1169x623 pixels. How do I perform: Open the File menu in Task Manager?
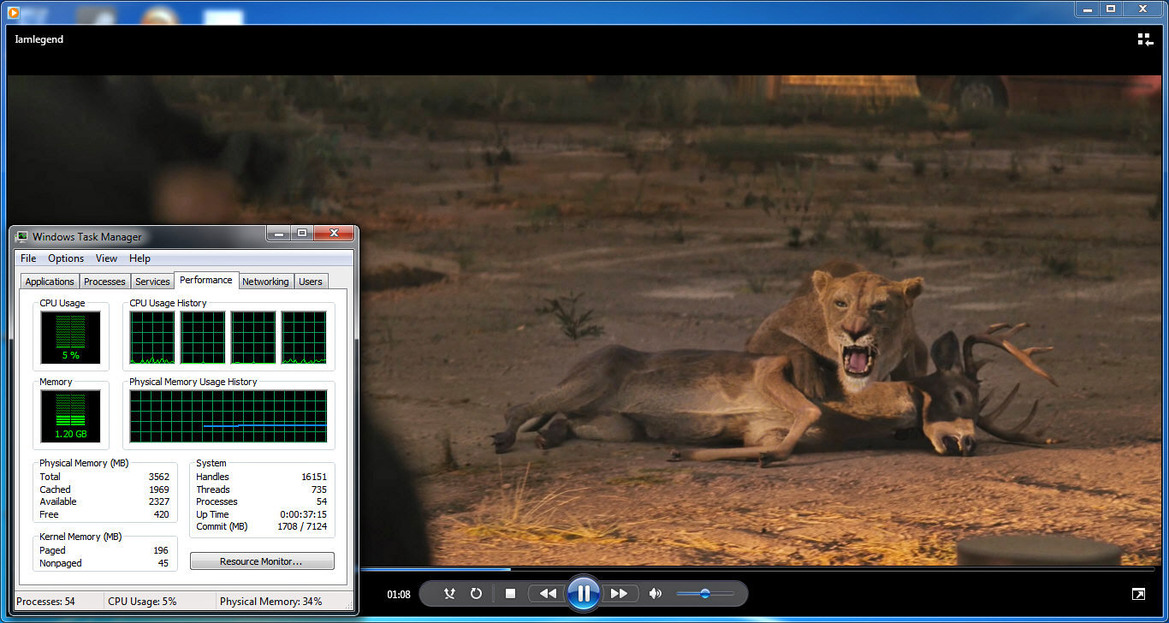[x=28, y=259]
